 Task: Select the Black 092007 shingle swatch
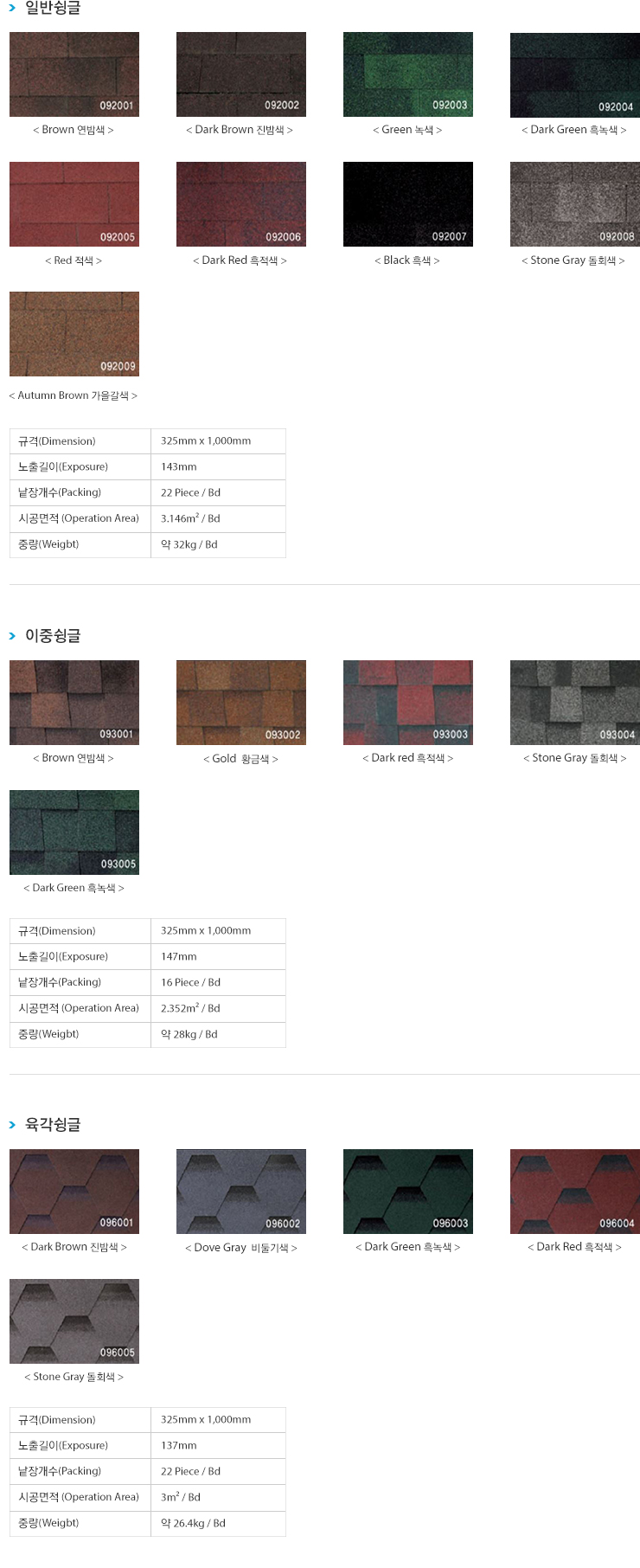[408, 204]
